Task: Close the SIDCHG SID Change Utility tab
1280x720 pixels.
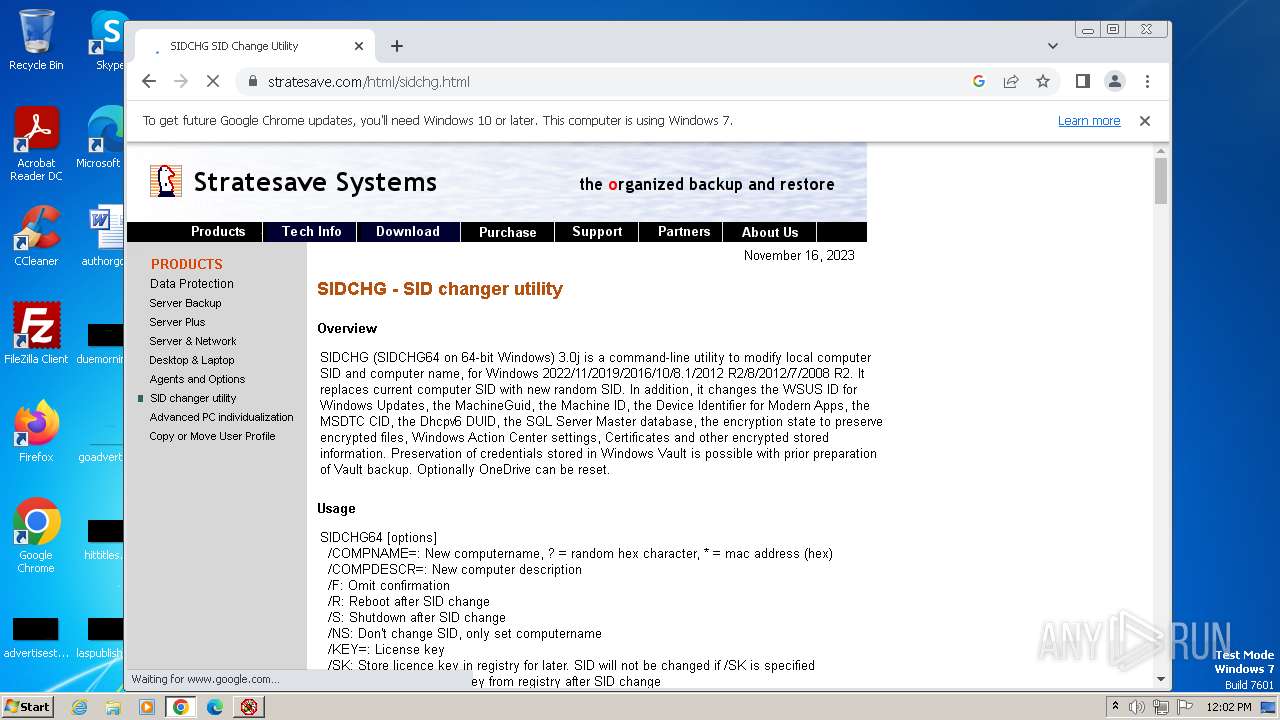Action: click(x=359, y=46)
